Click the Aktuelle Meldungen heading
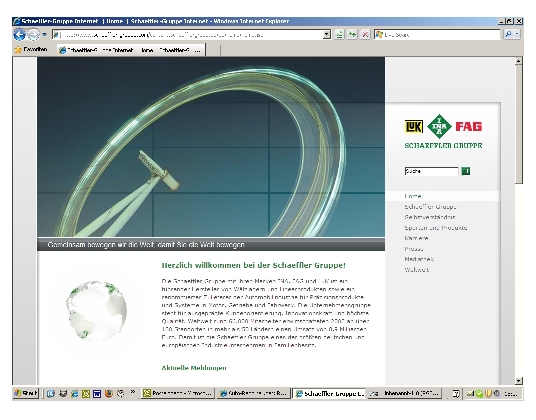Viewport: 536px width, 420px height. click(x=194, y=368)
